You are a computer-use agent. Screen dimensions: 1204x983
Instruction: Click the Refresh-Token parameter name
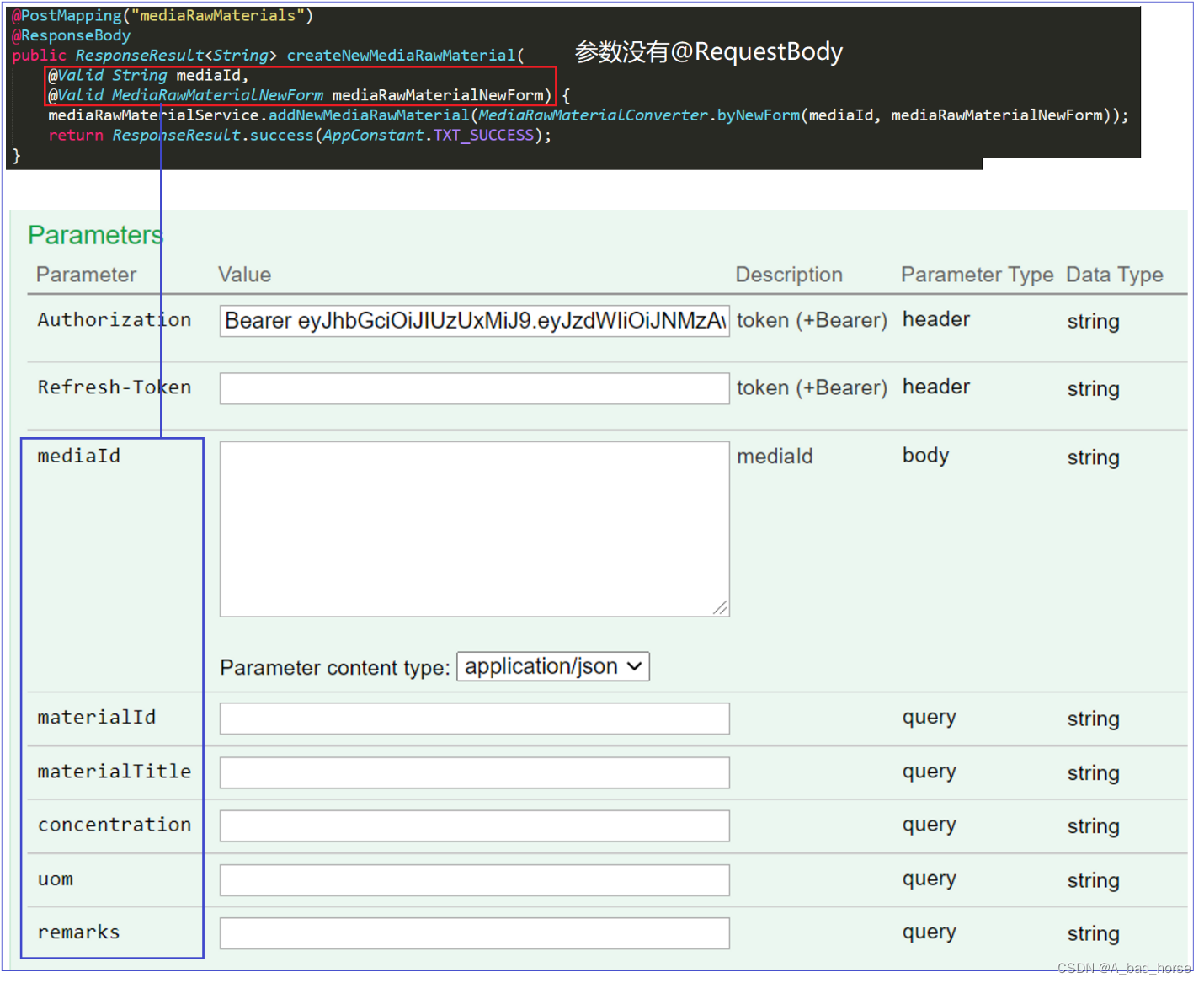tap(115, 387)
